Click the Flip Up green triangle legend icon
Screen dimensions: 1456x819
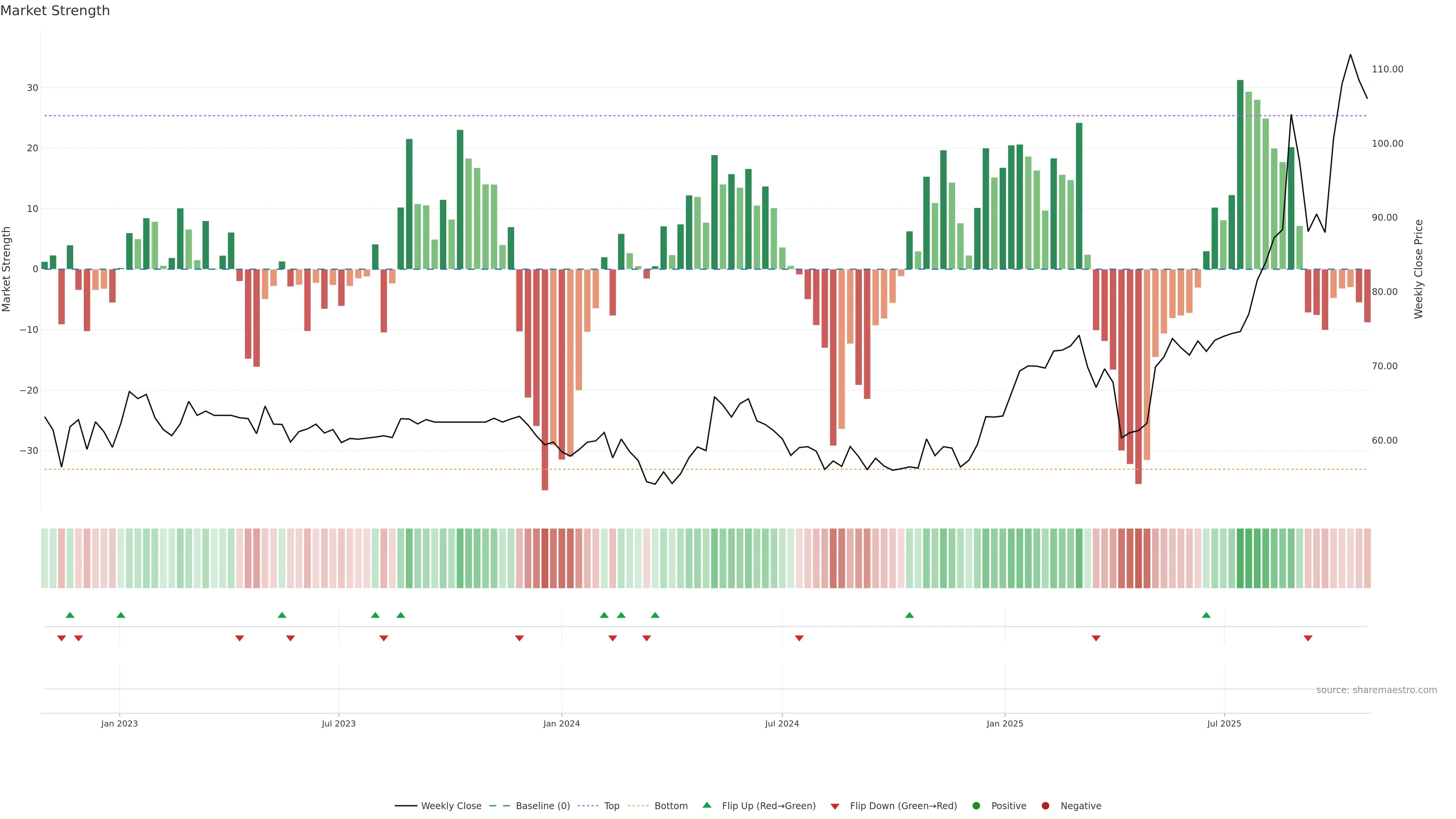coord(706,805)
